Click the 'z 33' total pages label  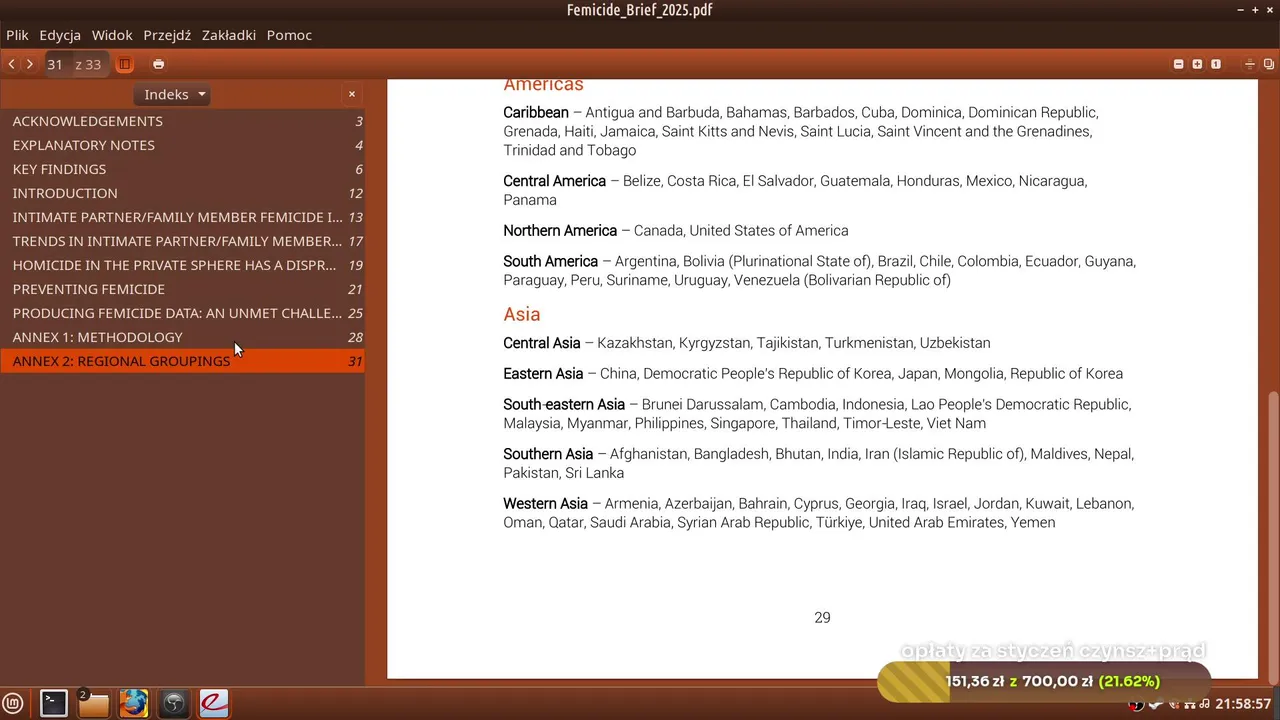pyautogui.click(x=88, y=64)
